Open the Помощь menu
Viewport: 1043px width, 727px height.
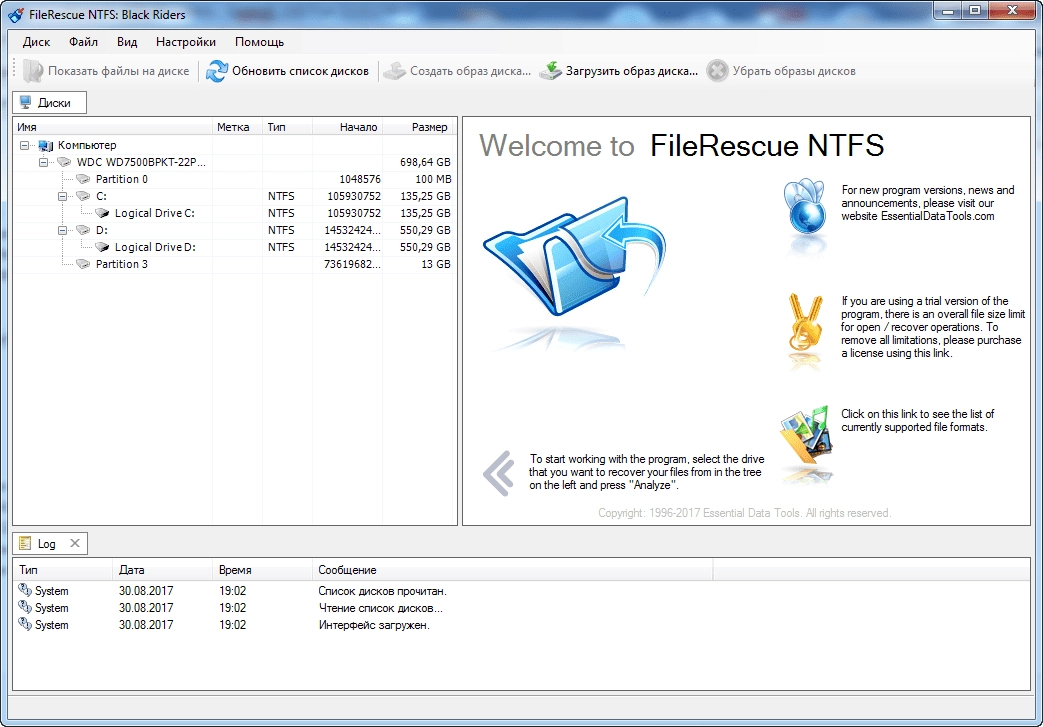(x=259, y=42)
